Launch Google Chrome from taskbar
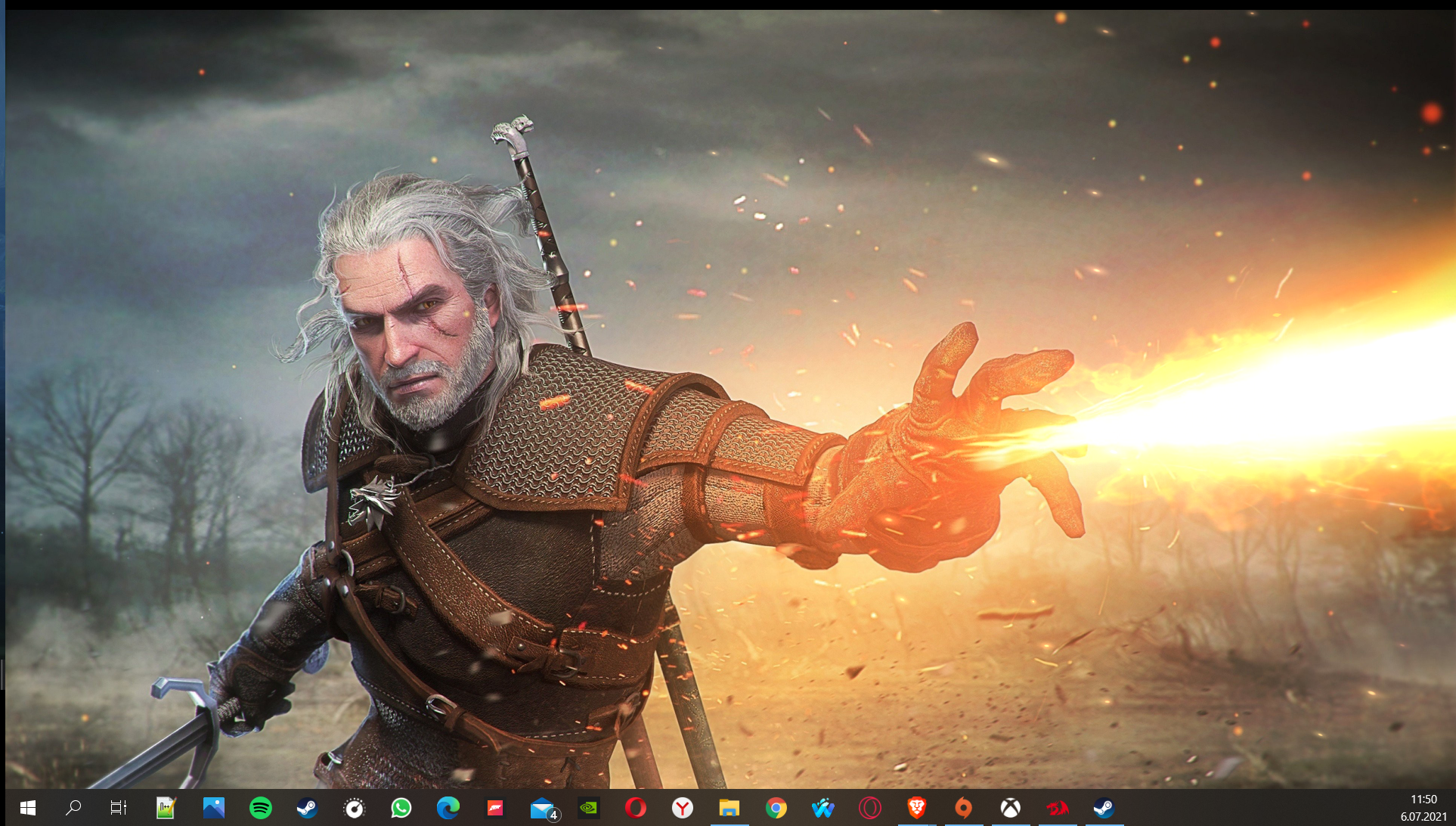This screenshot has width=1456, height=826. click(776, 808)
